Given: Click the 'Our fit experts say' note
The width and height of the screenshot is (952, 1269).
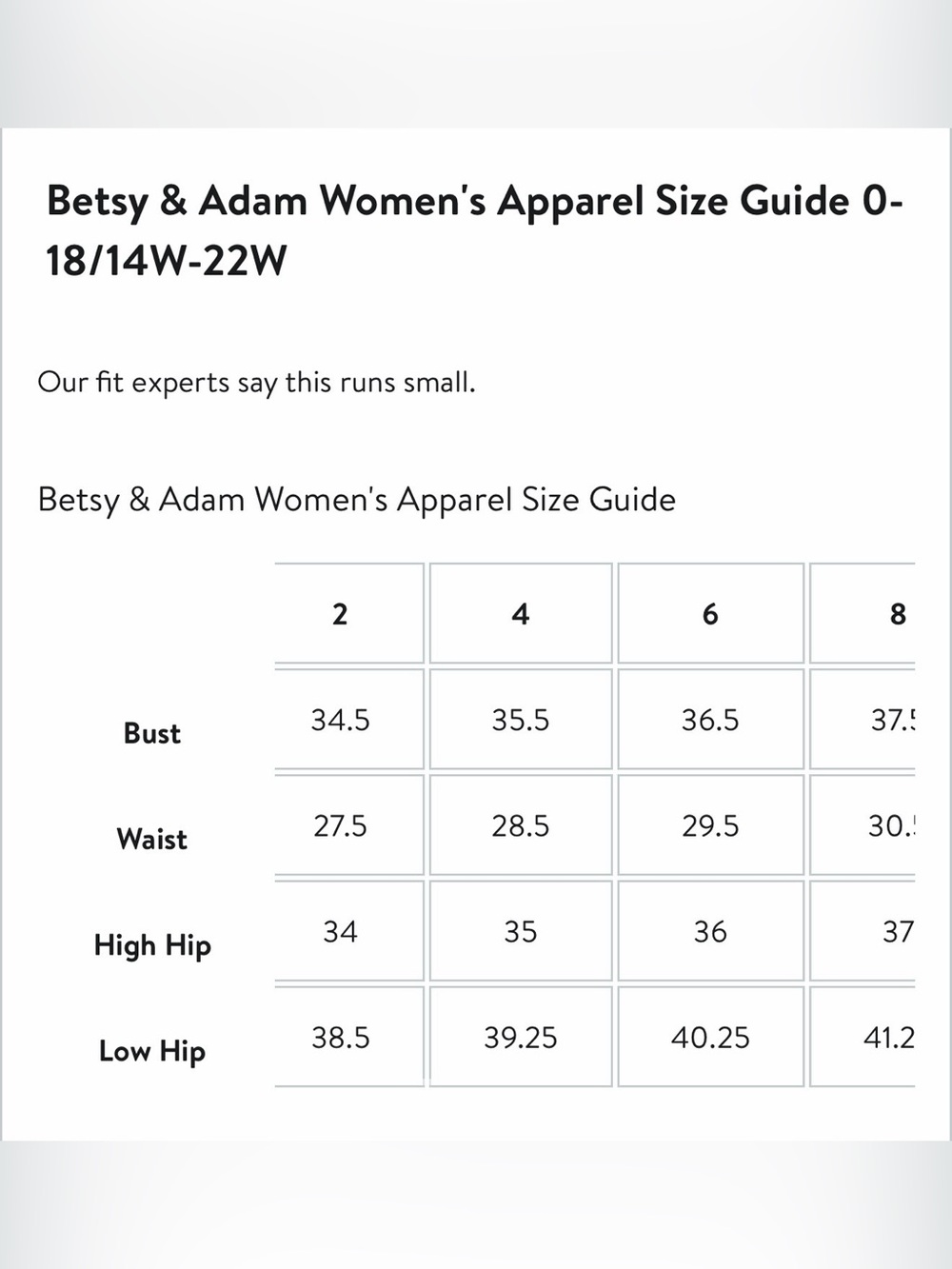Looking at the screenshot, I should click(256, 383).
